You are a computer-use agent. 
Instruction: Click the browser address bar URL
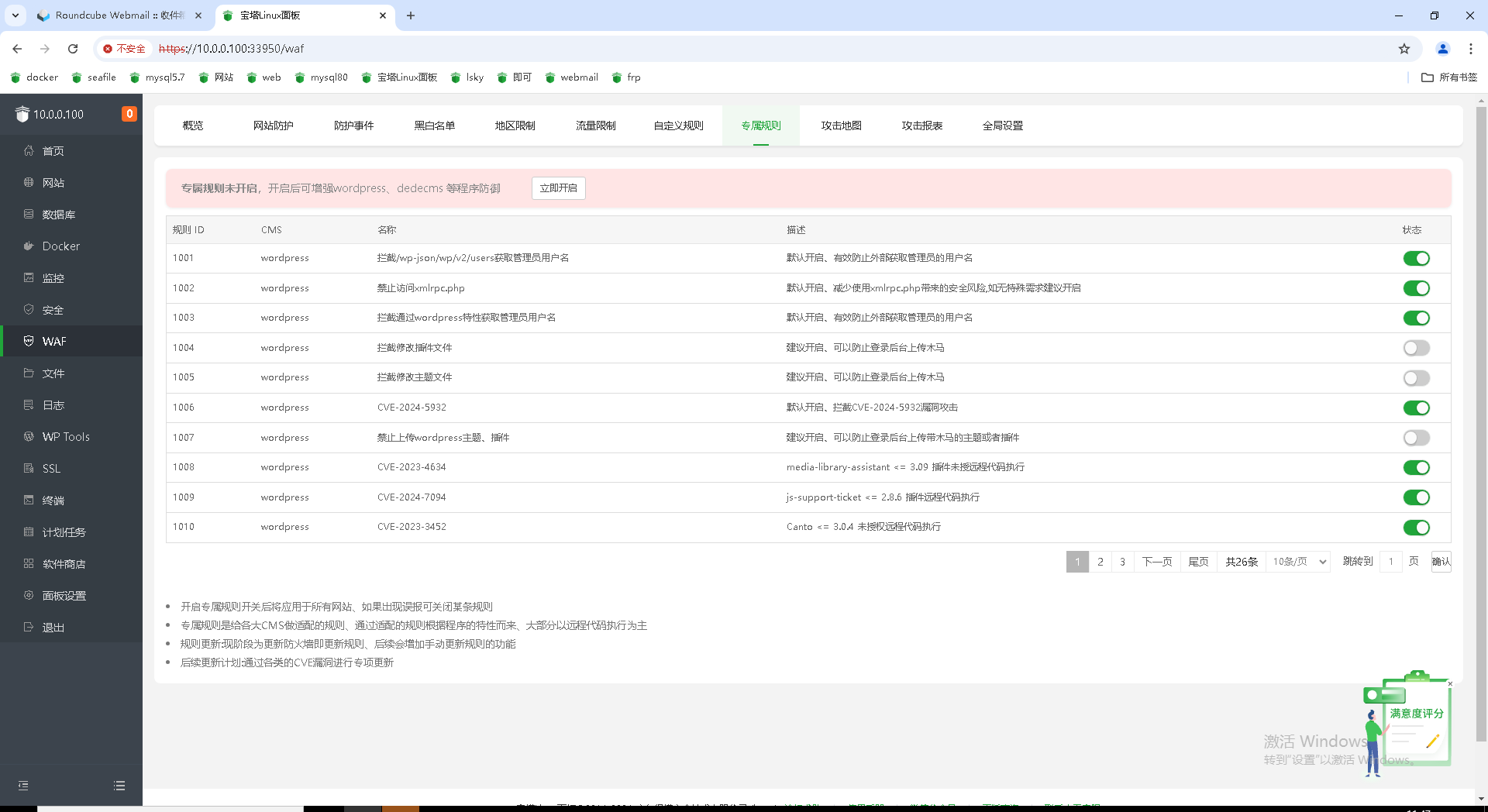(231, 49)
